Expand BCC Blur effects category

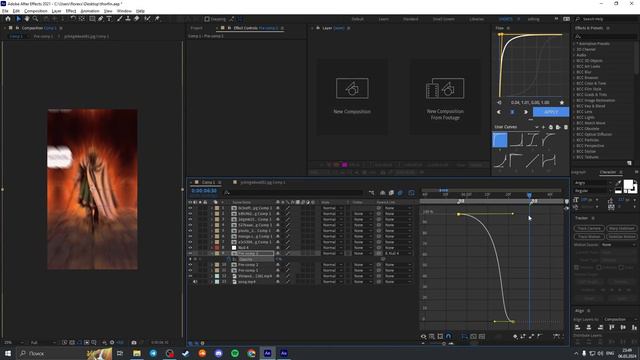(574, 72)
